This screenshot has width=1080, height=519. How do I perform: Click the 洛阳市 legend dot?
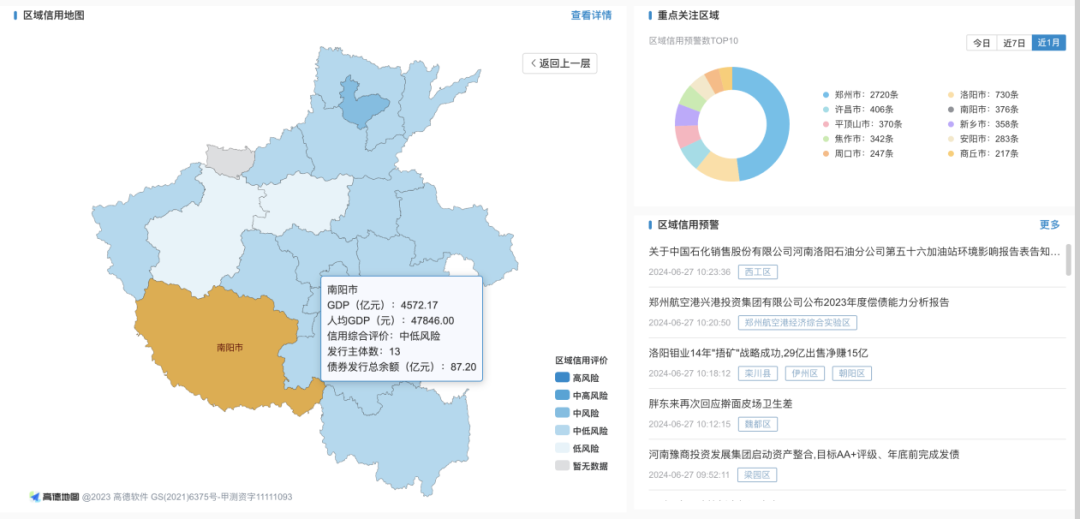(x=950, y=94)
